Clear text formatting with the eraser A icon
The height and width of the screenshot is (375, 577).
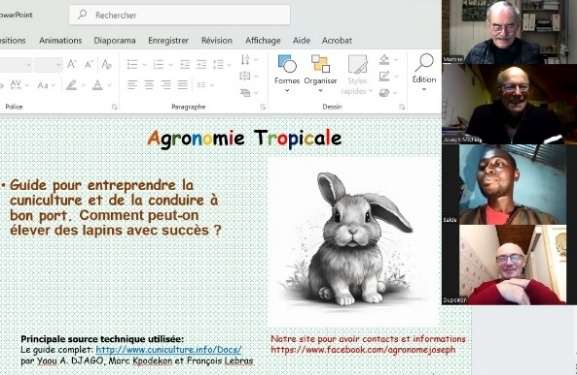(106, 65)
